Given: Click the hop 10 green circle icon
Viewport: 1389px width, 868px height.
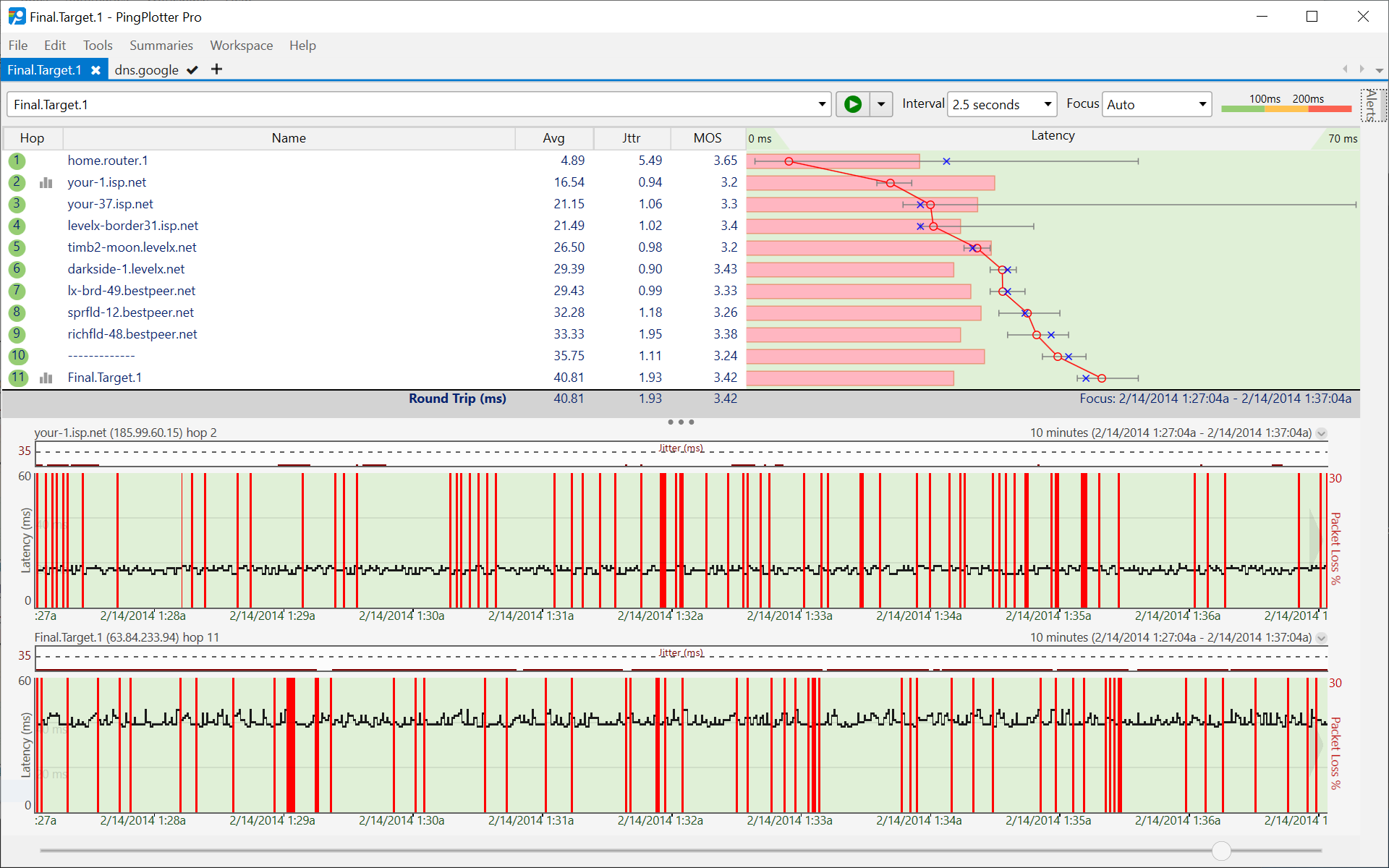Looking at the screenshot, I should tap(17, 356).
